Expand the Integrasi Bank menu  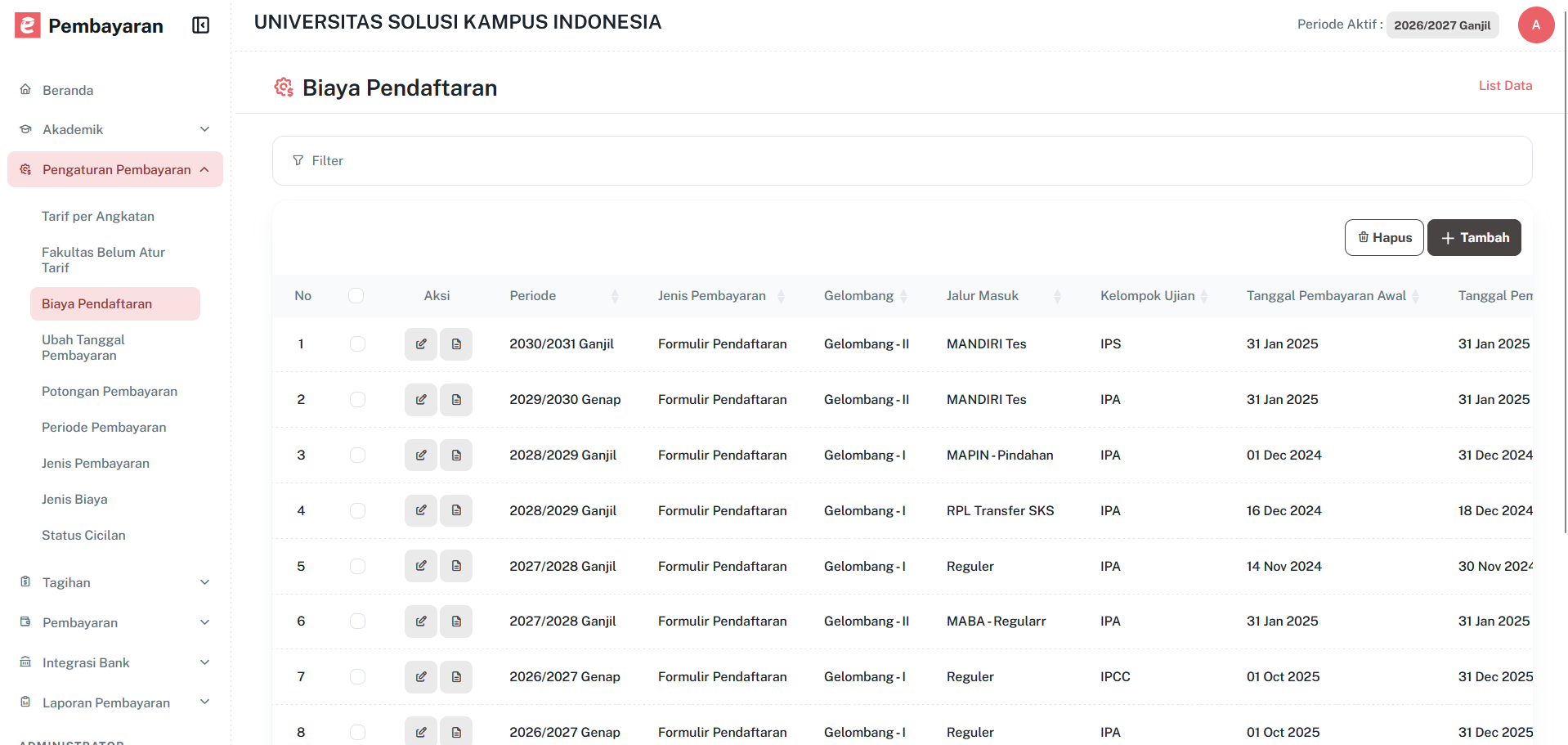coord(115,662)
